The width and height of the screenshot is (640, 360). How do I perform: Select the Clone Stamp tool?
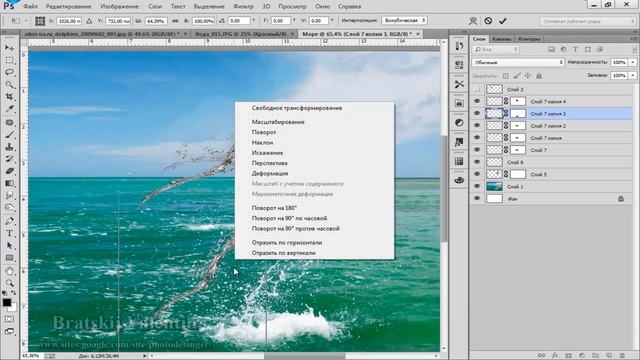[9, 147]
